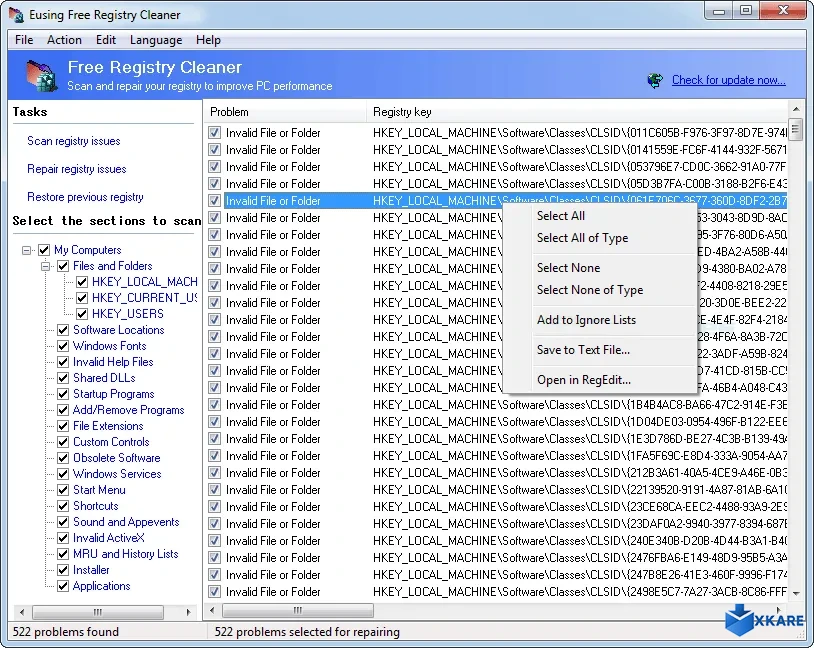The width and height of the screenshot is (814, 648).
Task: Click the Free Registry Cleaner banner logo
Action: pos(42,76)
